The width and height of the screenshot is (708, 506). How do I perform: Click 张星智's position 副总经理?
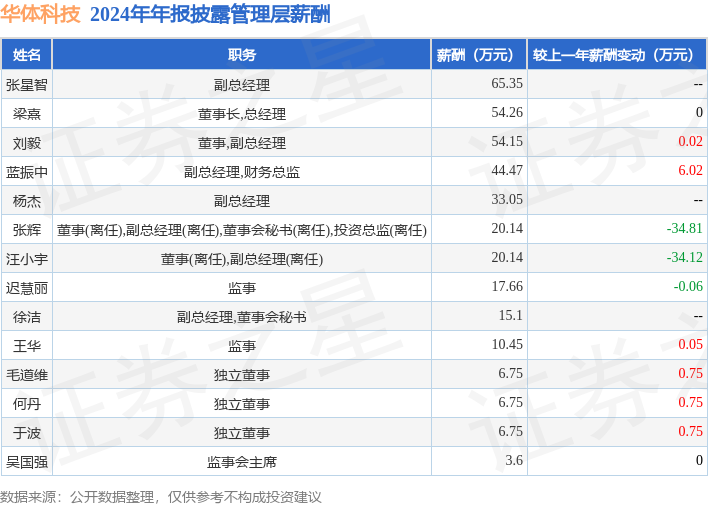[x=242, y=84]
